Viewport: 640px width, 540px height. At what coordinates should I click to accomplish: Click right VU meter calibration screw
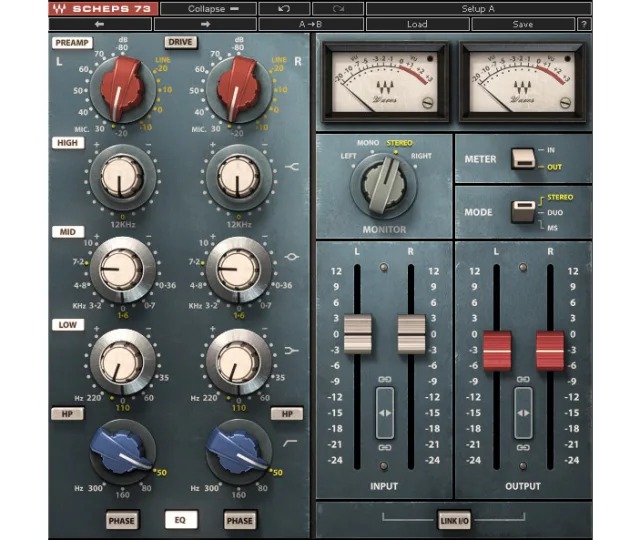565,102
